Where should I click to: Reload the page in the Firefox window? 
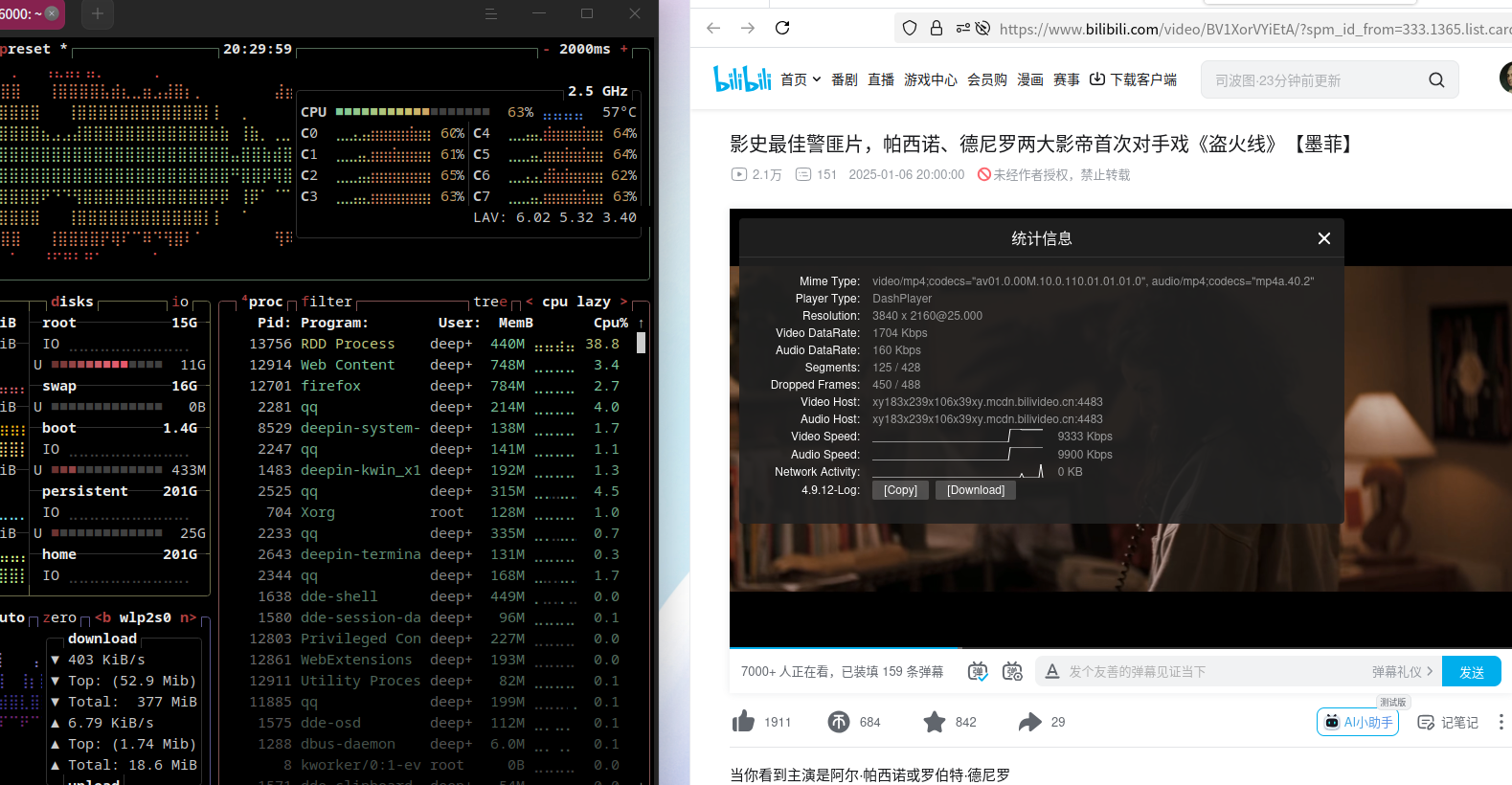coord(782,28)
